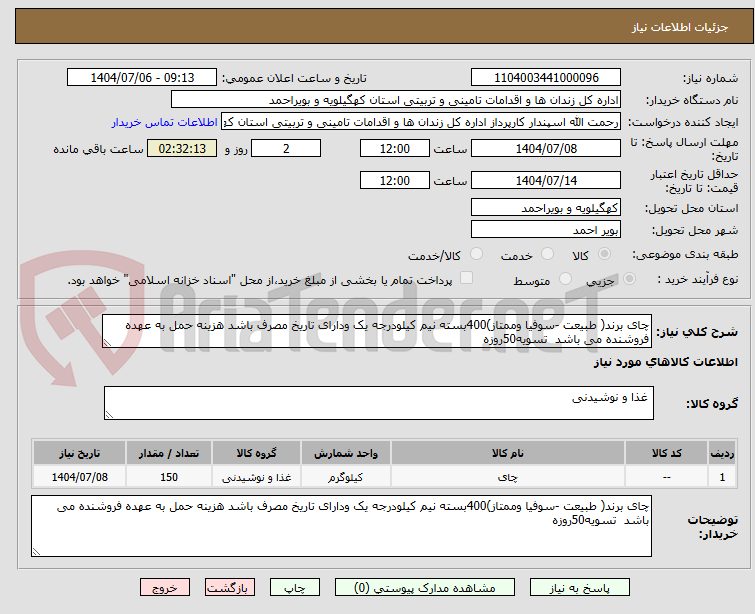Click the توضیحات خریدار text area
The image size is (755, 614).
341,526
